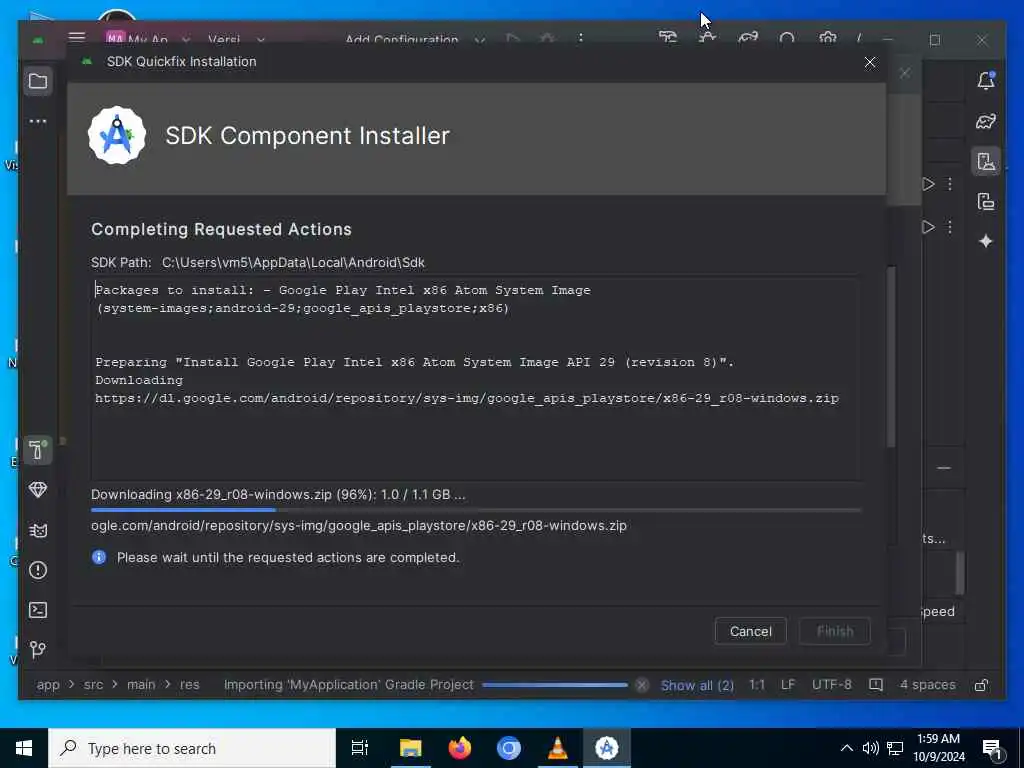
Task: Open the Problems tool window
Action: [x=38, y=570]
